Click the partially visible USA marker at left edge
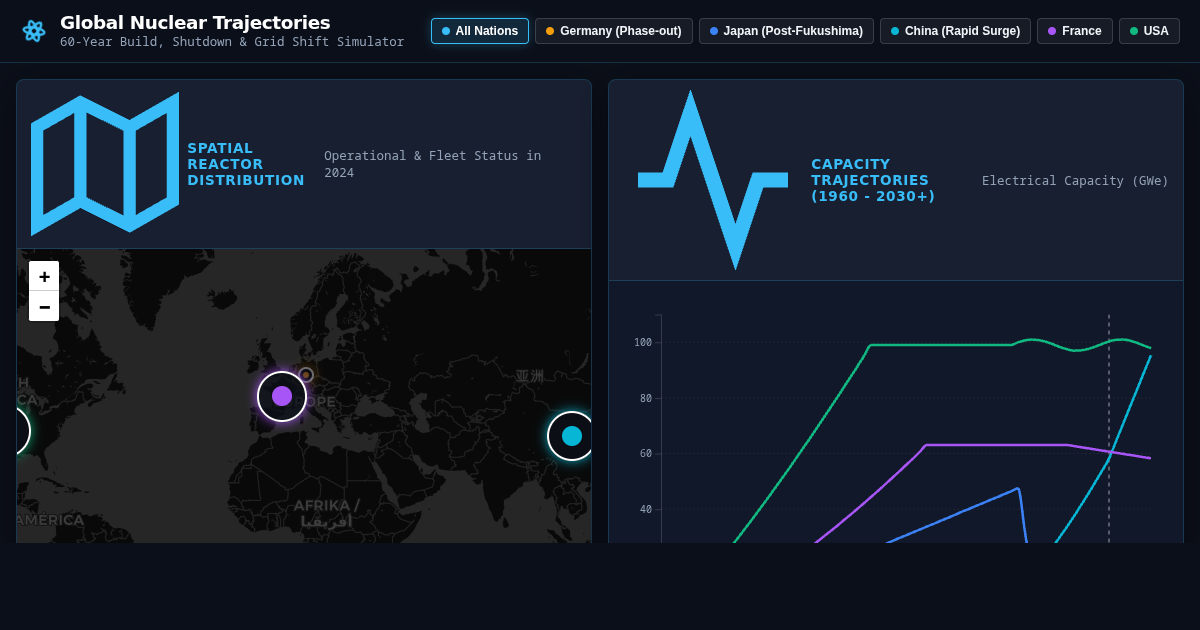Screen dimensions: 1200x630 22,431
